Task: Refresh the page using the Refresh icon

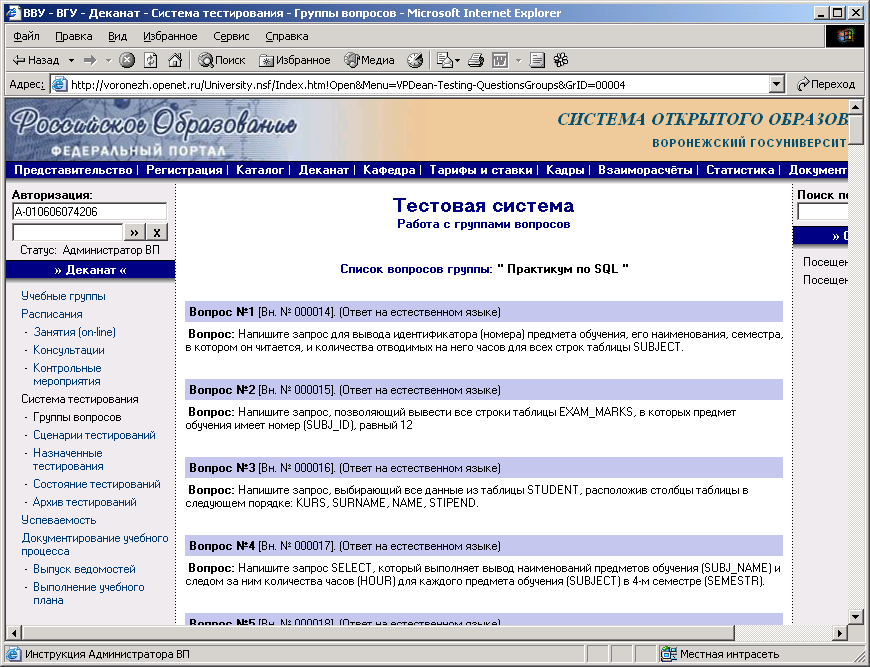Action: [x=151, y=60]
